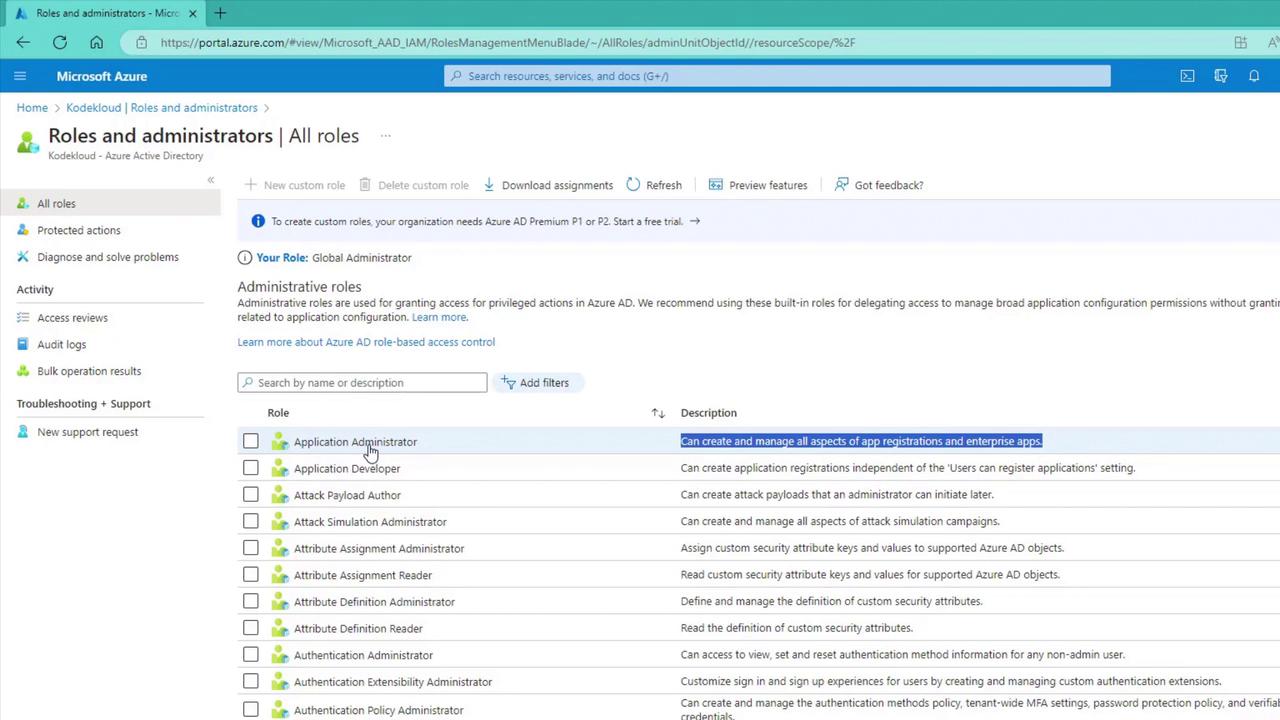
Task: Click the Delete custom role button
Action: click(414, 185)
